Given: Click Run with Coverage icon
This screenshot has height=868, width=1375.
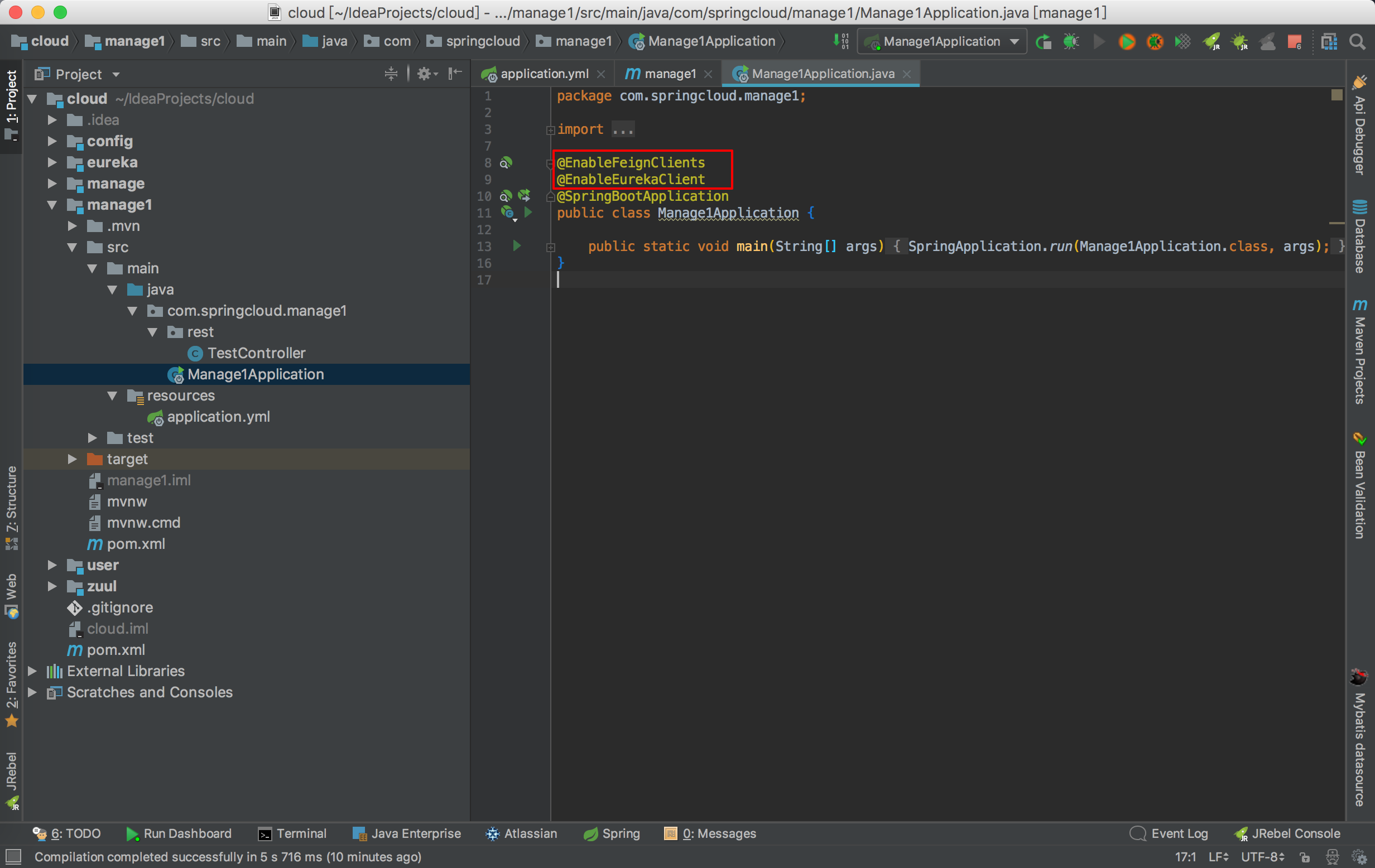Looking at the screenshot, I should click(1182, 42).
